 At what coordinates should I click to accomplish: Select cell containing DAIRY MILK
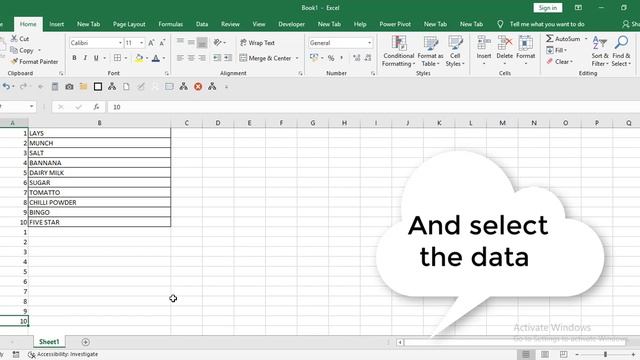click(x=100, y=173)
